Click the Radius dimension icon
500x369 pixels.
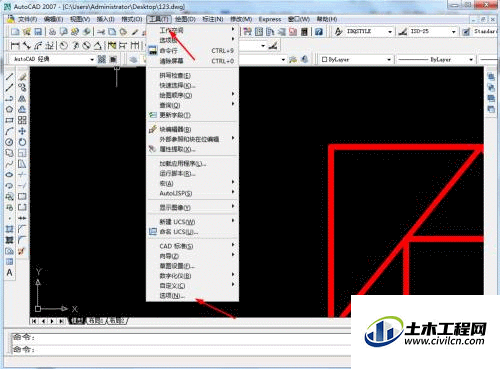64,45
